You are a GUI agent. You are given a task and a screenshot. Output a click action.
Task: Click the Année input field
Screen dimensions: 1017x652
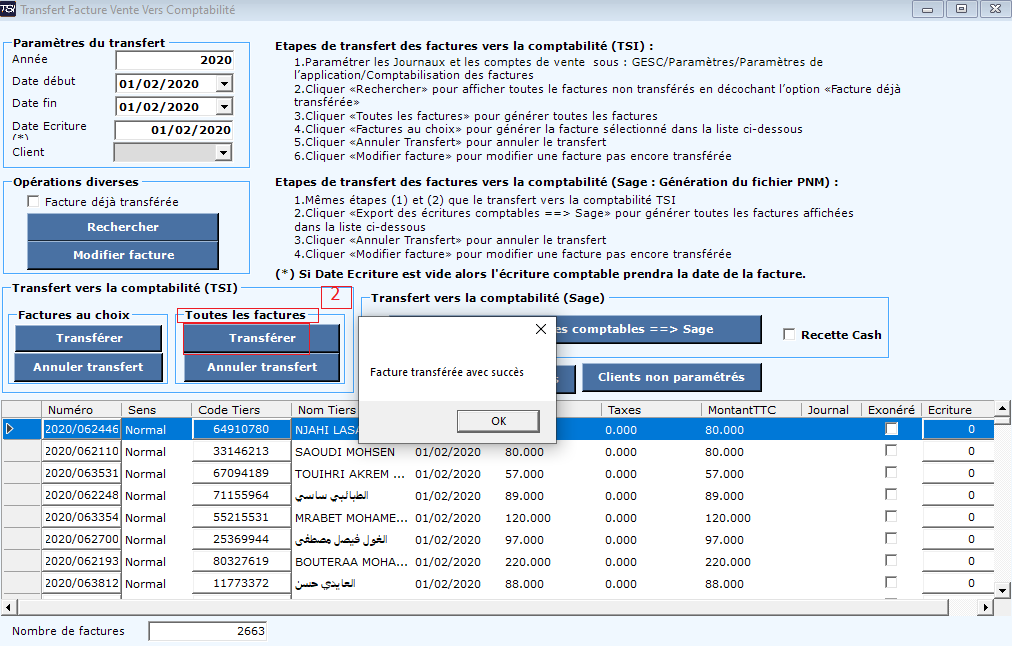[x=174, y=60]
